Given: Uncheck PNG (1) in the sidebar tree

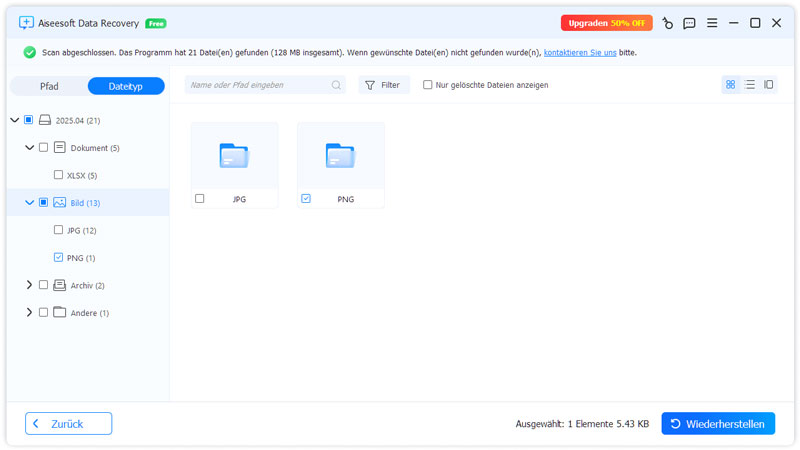Looking at the screenshot, I should click(x=58, y=258).
